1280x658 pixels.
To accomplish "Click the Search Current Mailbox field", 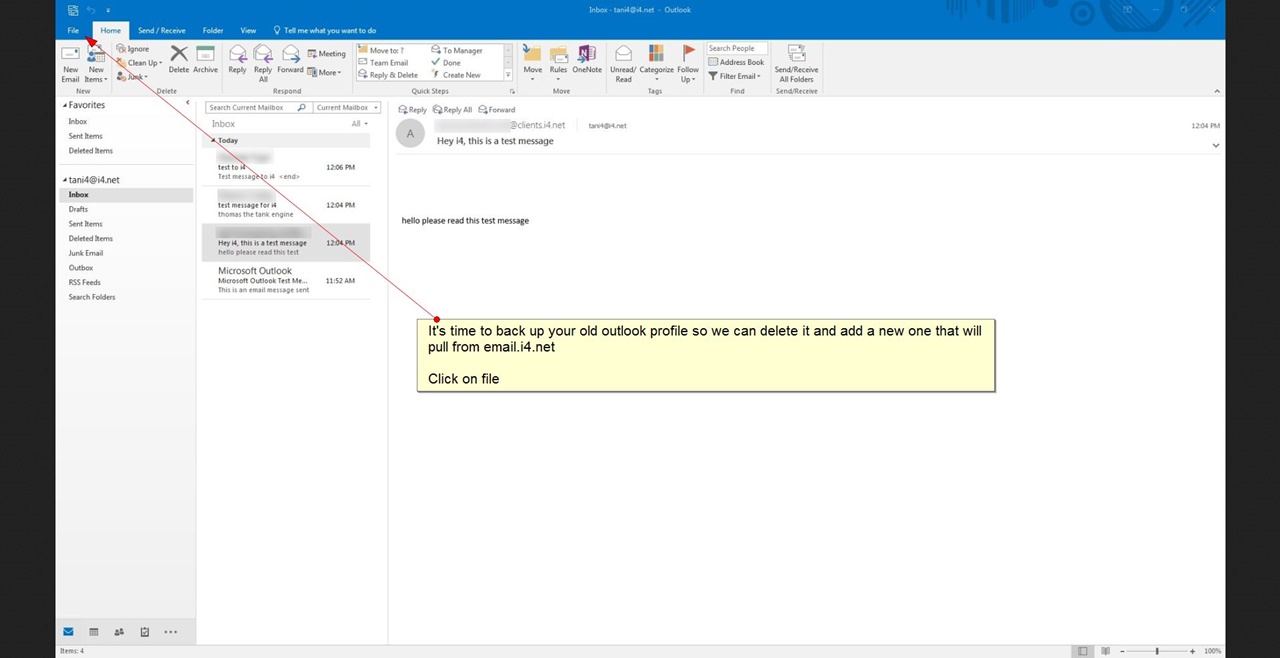I will click(252, 107).
